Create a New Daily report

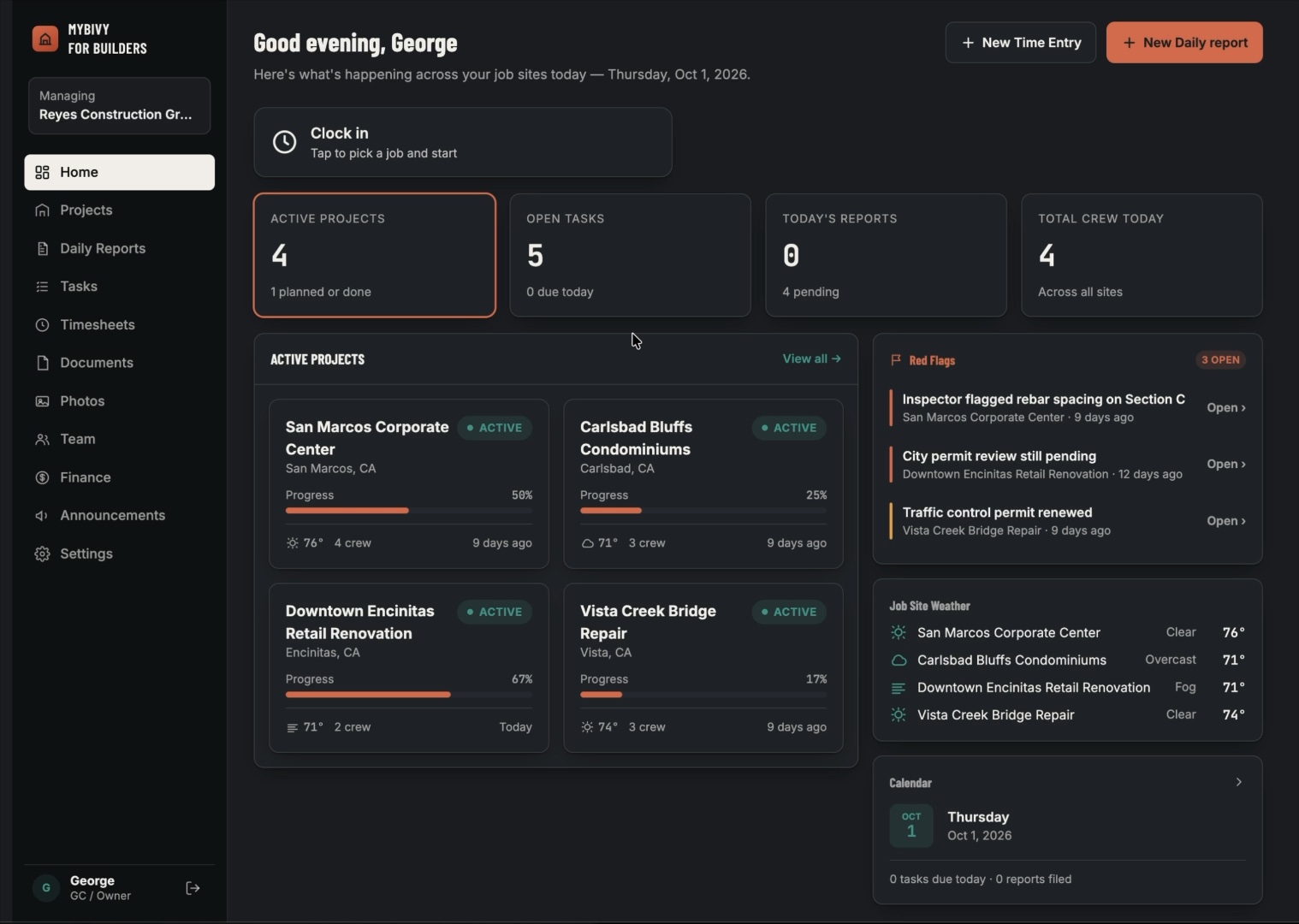tap(1184, 43)
